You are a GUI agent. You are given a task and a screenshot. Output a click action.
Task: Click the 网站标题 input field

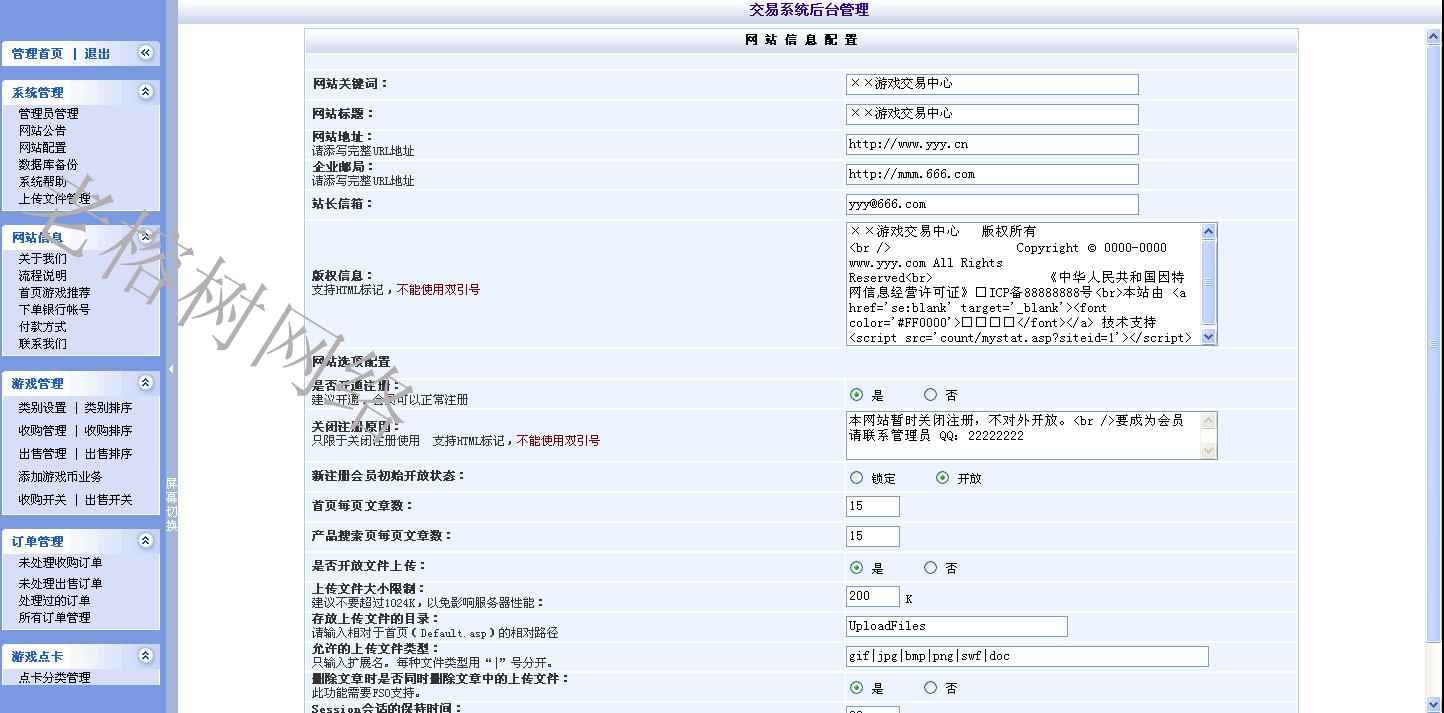[x=992, y=114]
